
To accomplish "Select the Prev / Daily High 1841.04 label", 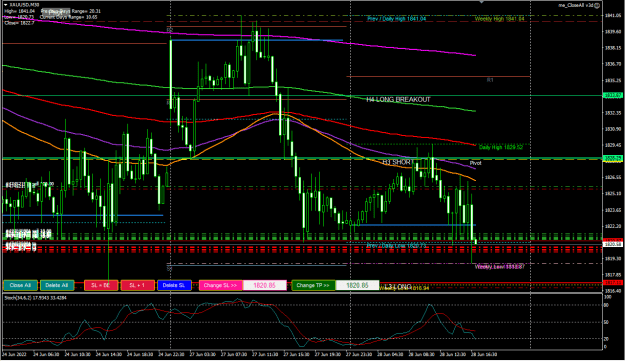I will tap(396, 19).
